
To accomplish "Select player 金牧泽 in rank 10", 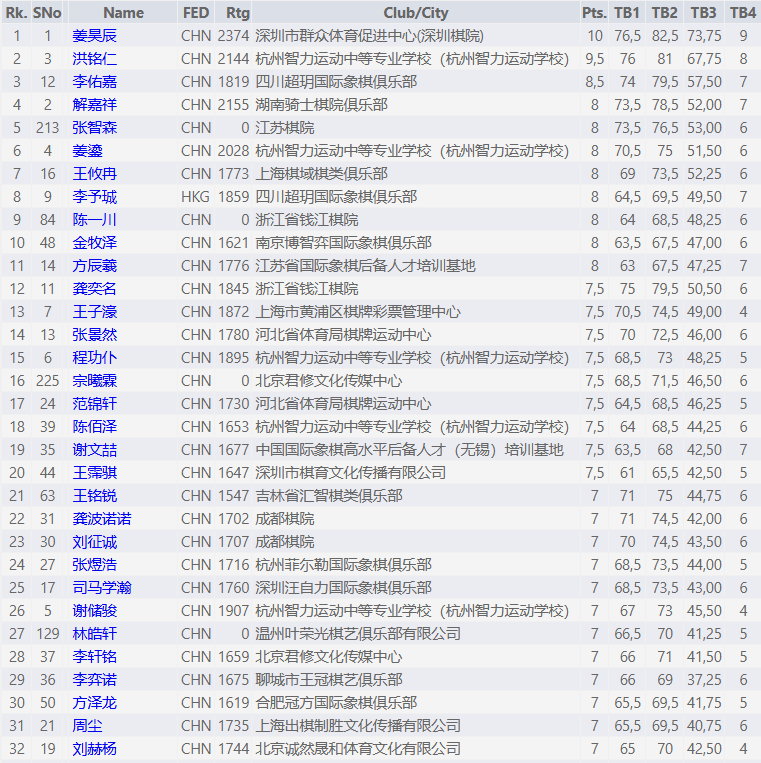I will (x=94, y=242).
